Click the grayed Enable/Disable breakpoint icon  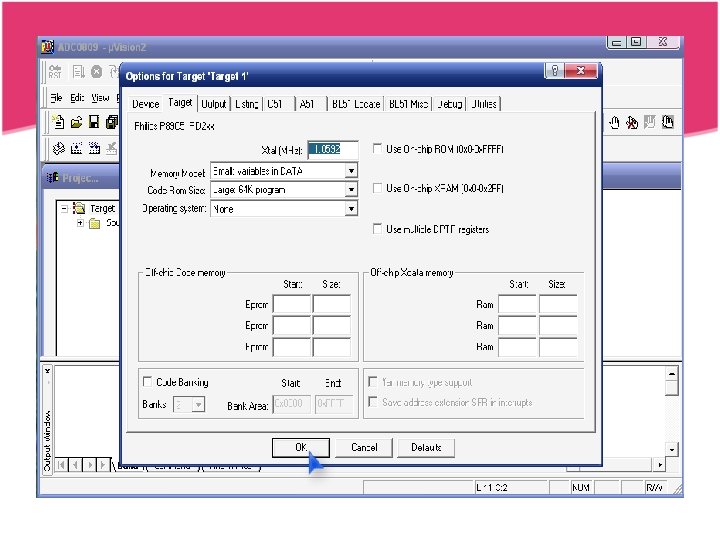[x=650, y=123]
